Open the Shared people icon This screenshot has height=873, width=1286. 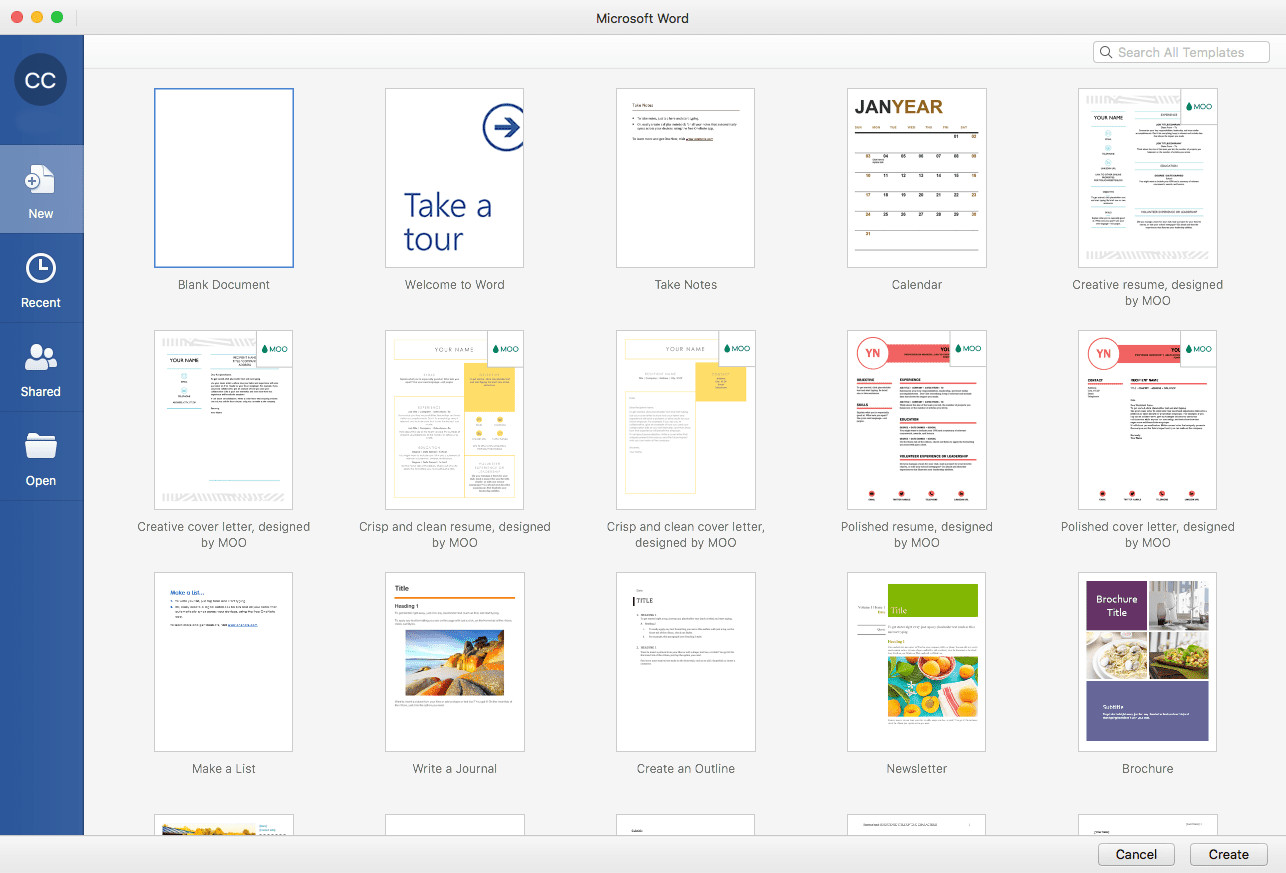(41, 357)
